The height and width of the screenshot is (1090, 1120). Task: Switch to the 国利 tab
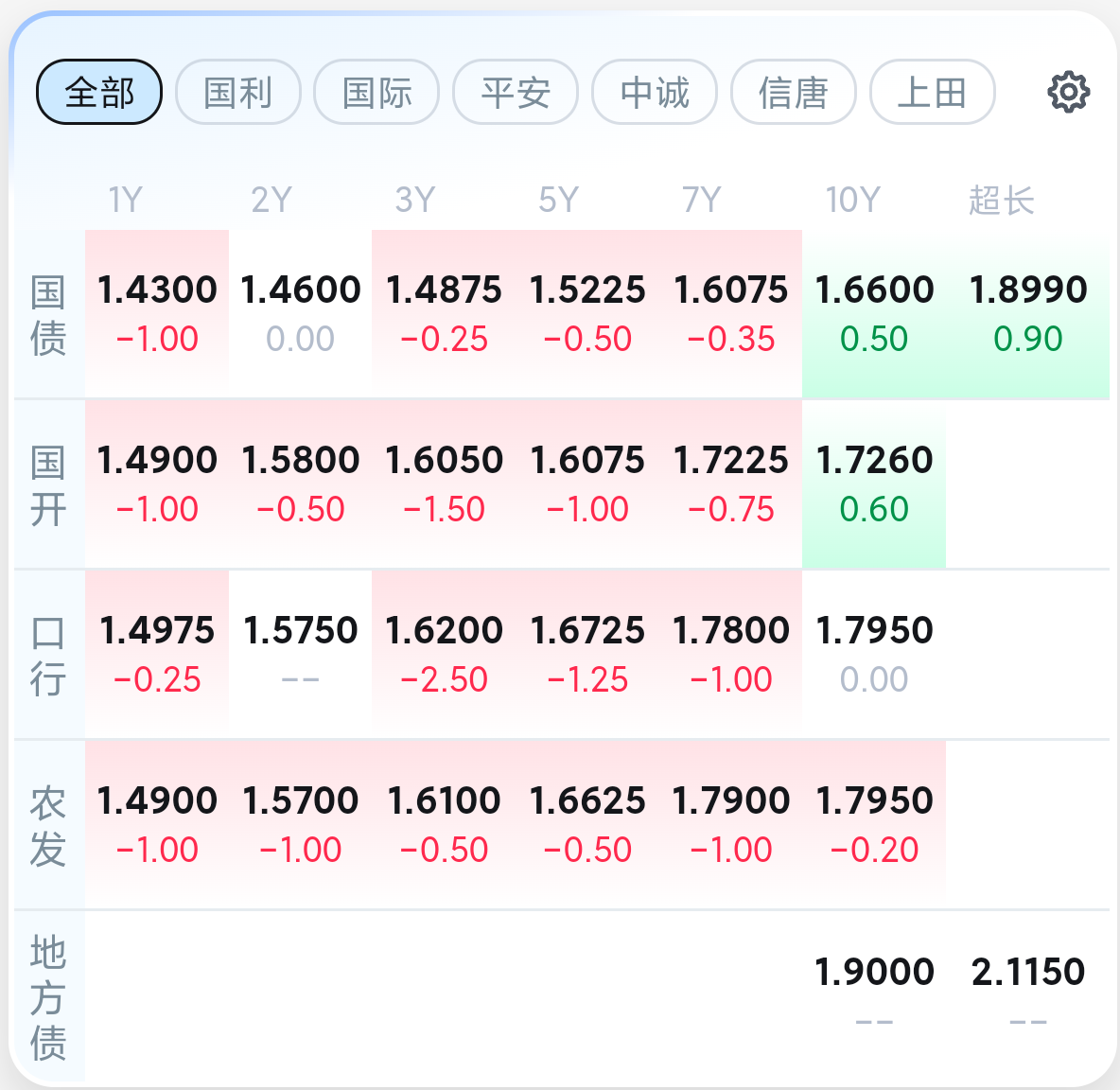pyautogui.click(x=237, y=92)
